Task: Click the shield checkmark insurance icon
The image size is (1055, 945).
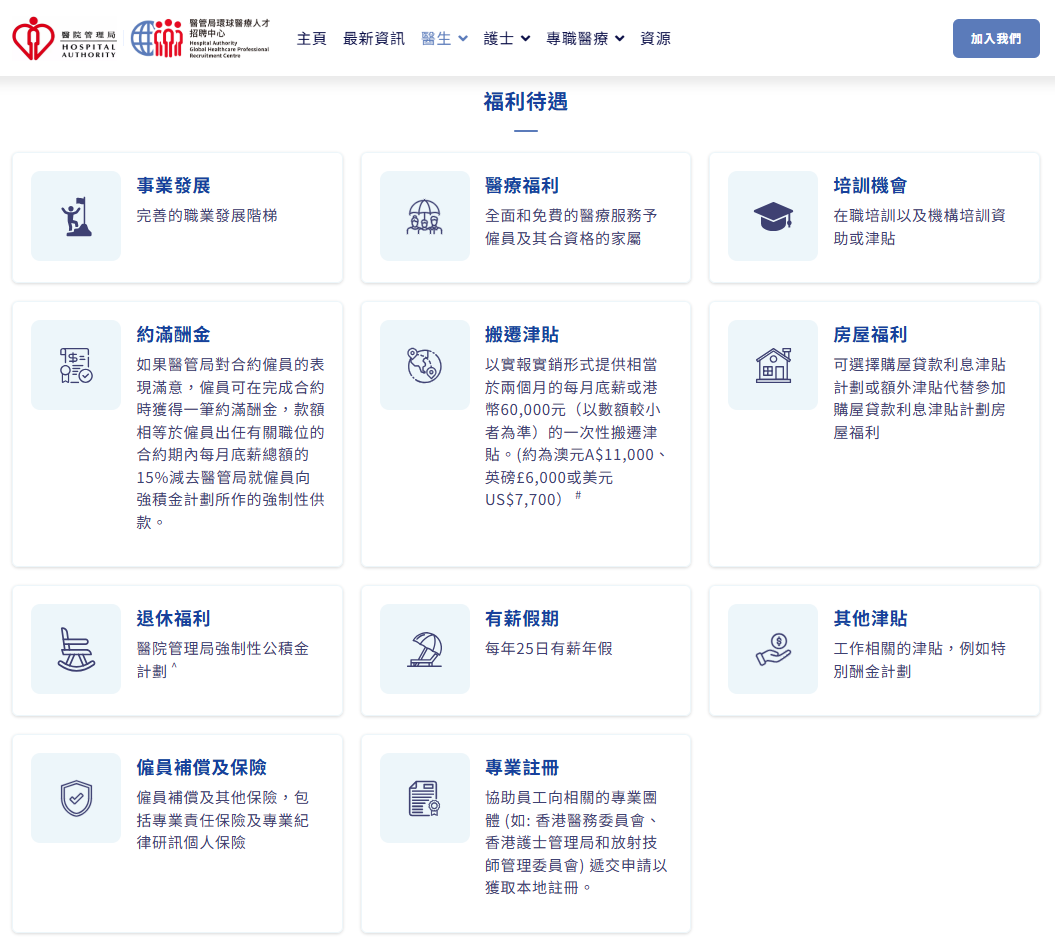Action: (x=76, y=798)
